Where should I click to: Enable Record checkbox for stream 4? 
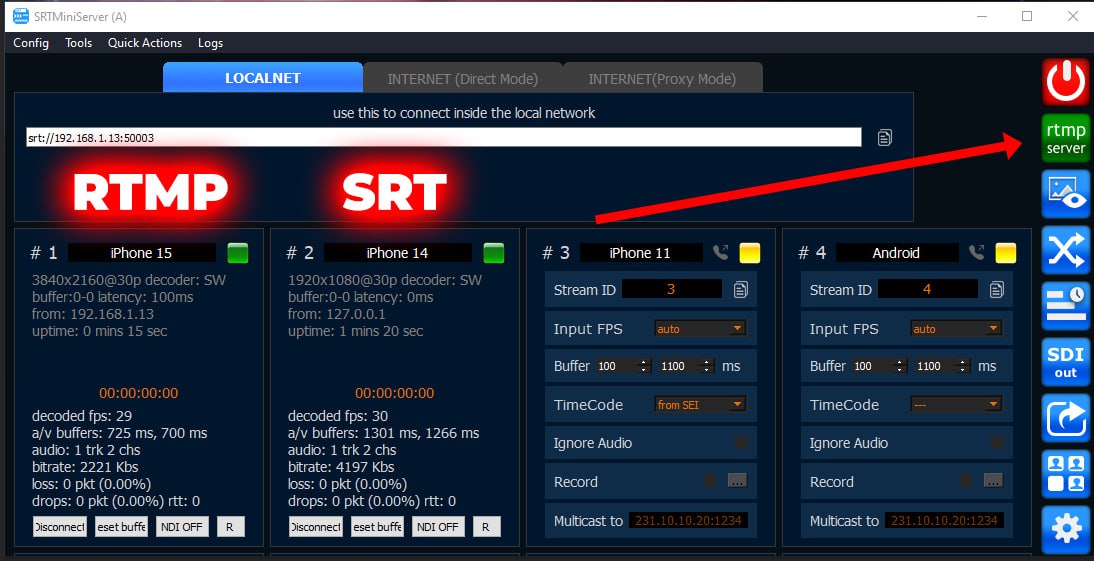[965, 481]
